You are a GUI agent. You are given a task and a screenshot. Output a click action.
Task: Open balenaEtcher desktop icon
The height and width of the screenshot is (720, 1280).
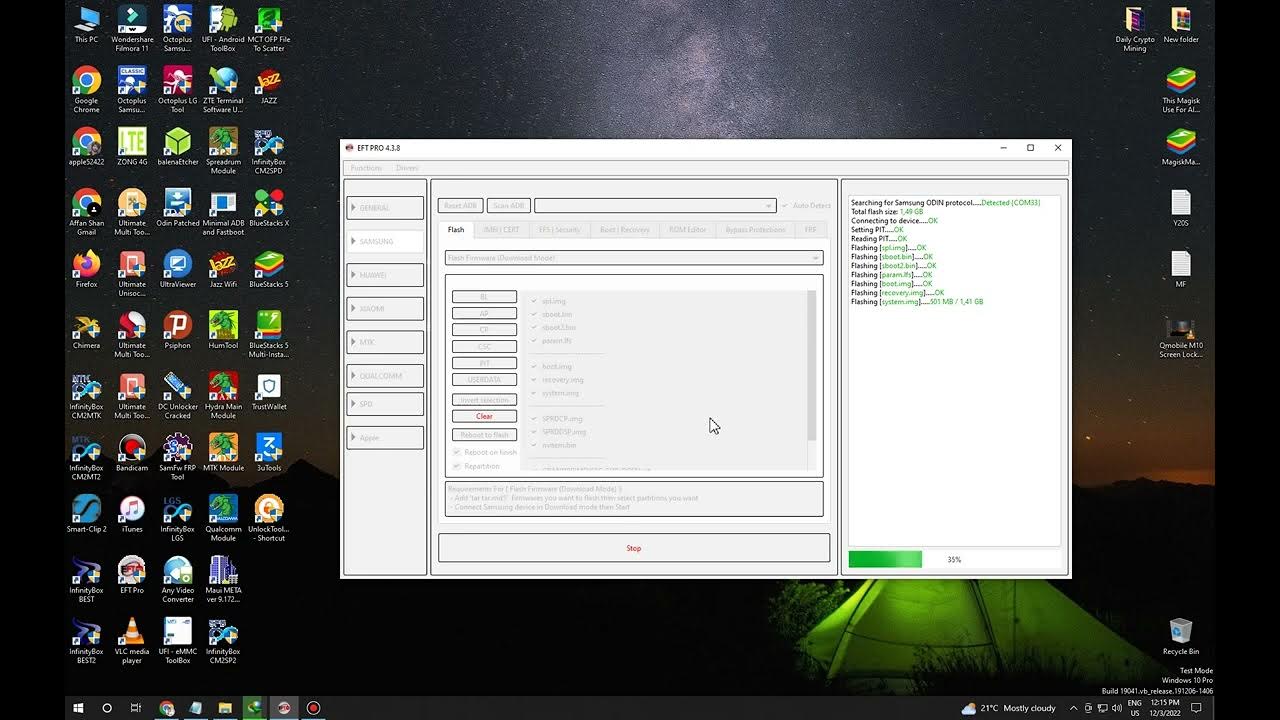(x=177, y=146)
